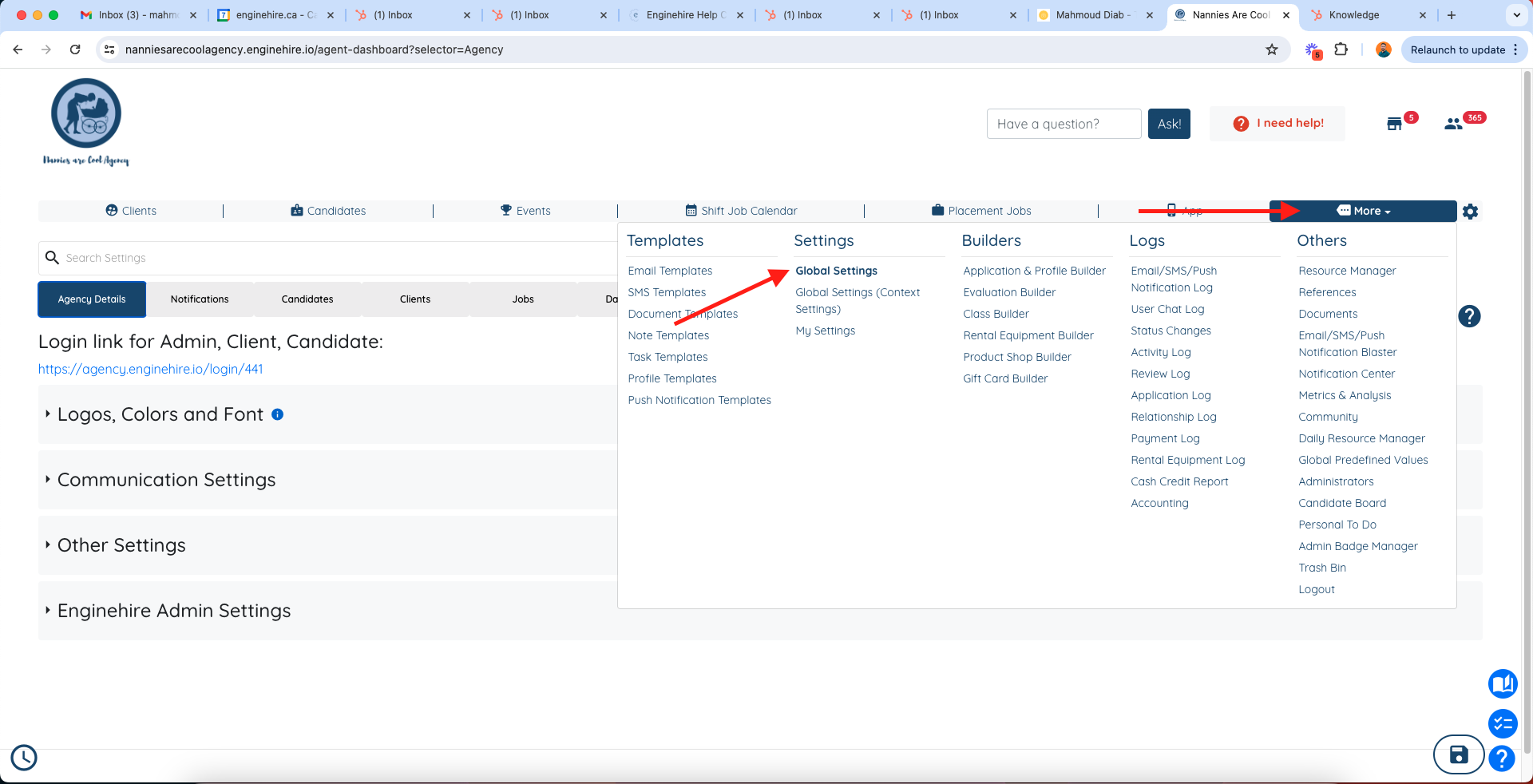Reload the page with the browser refresh icon

click(x=75, y=49)
